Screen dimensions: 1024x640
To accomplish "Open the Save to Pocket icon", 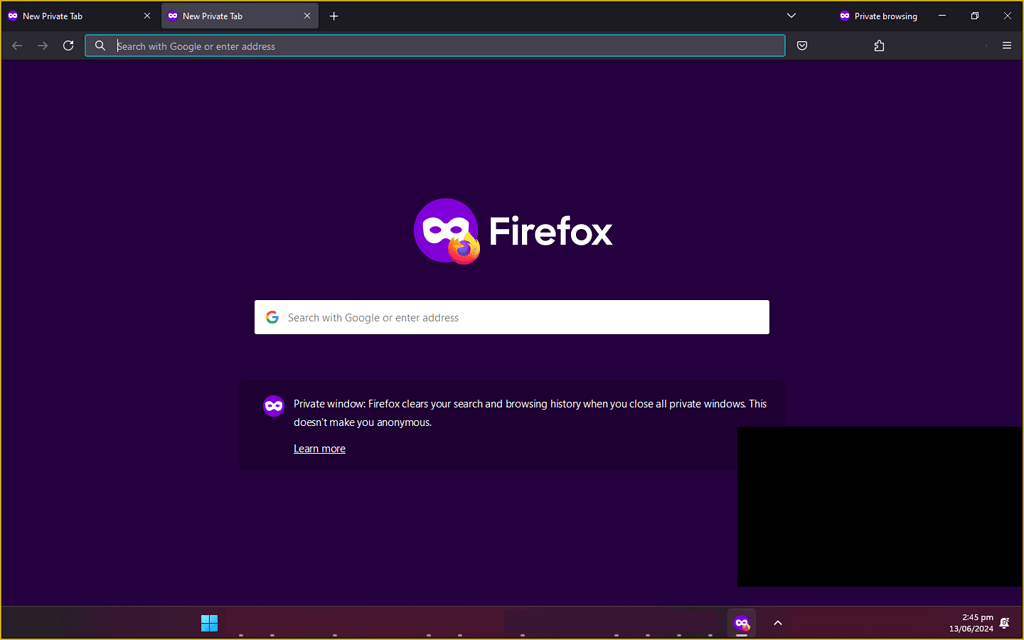I will coord(802,45).
